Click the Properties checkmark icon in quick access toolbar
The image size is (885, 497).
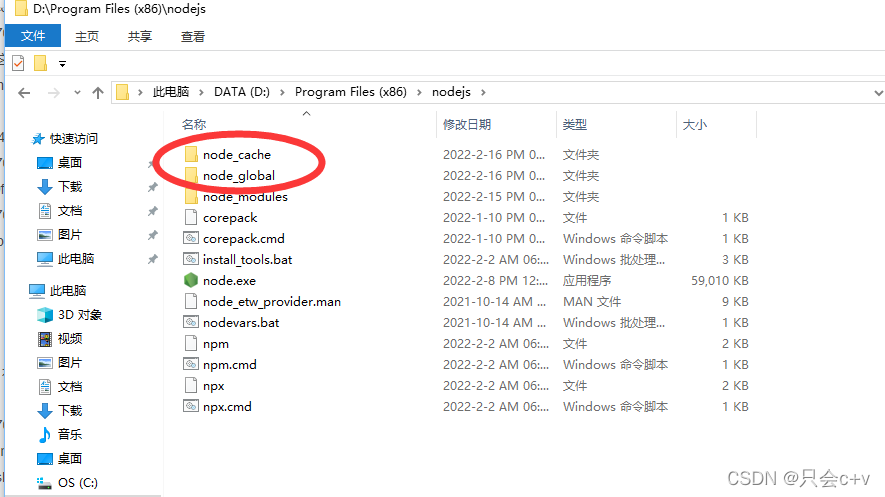tap(18, 63)
